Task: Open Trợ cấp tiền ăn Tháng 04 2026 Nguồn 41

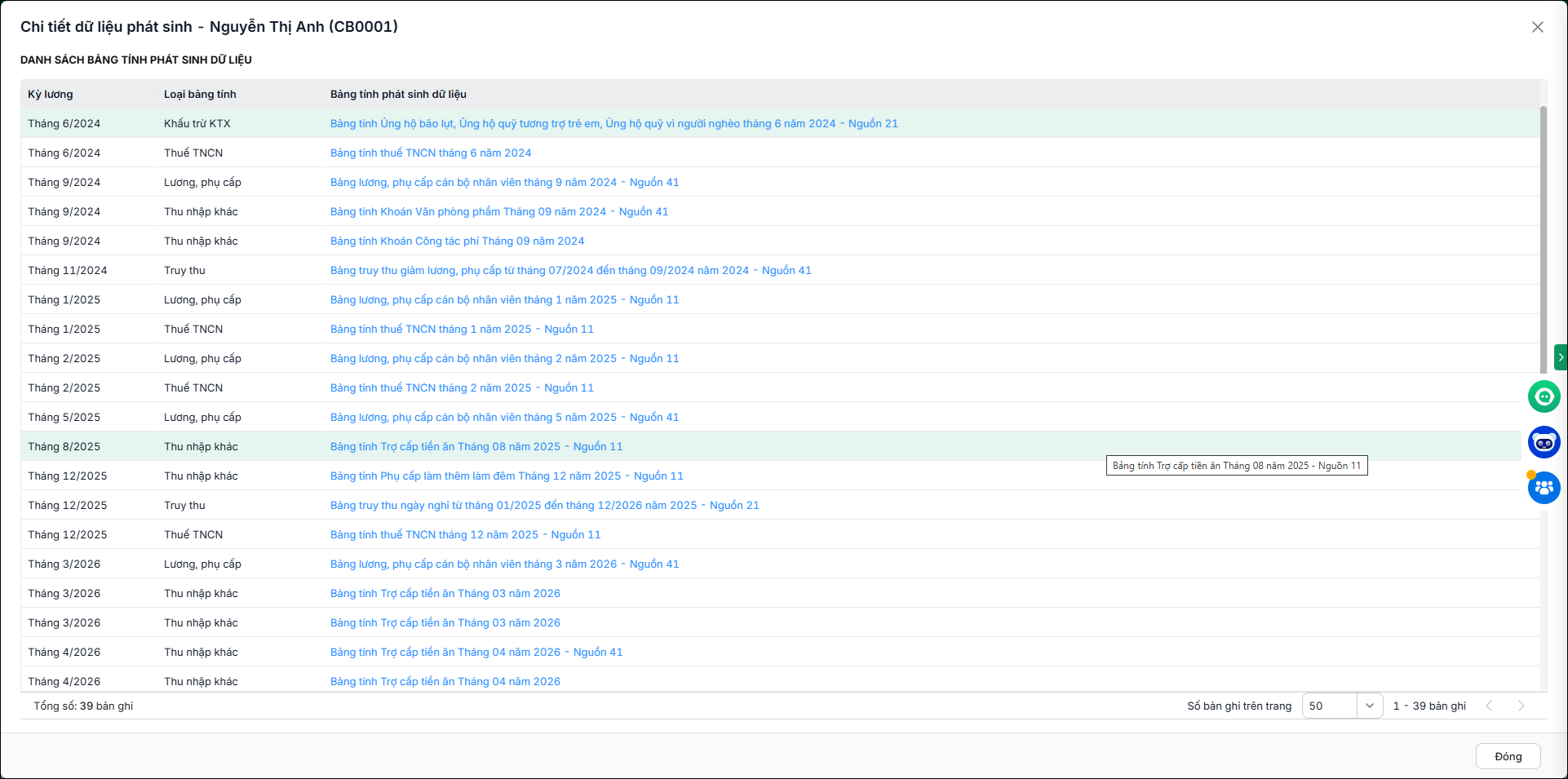Action: click(476, 653)
